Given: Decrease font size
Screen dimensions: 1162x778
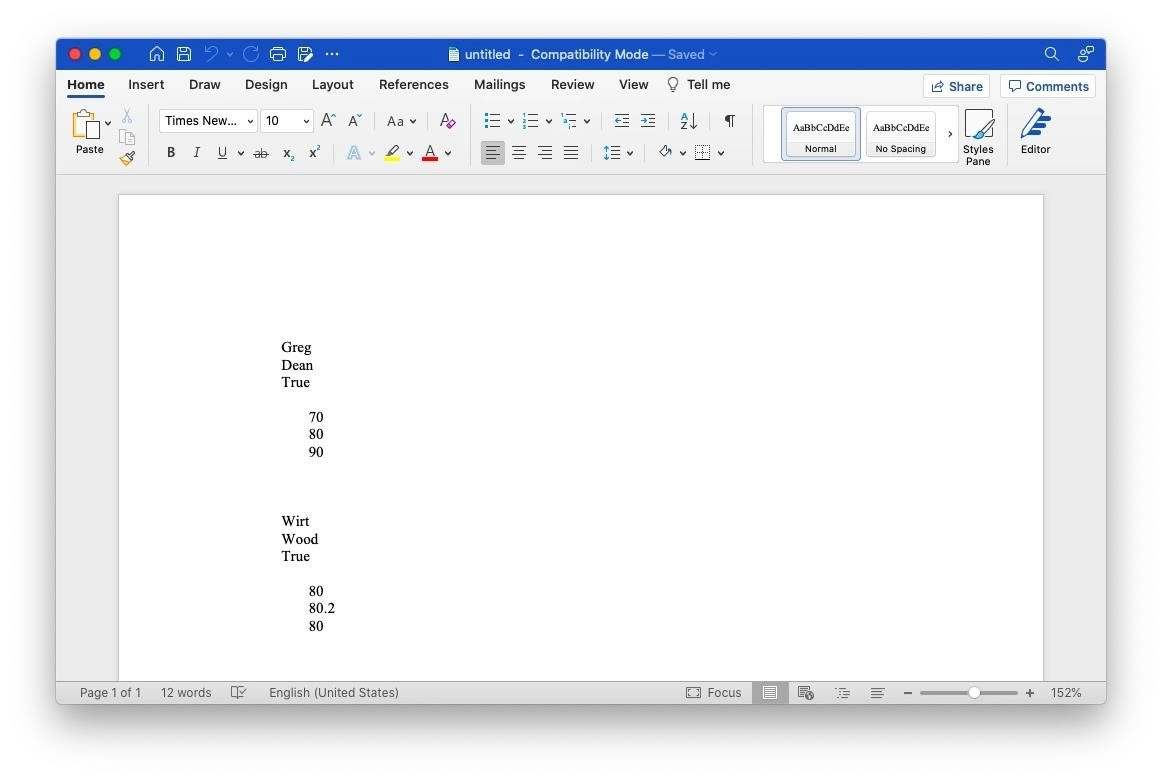Looking at the screenshot, I should pyautogui.click(x=355, y=121).
